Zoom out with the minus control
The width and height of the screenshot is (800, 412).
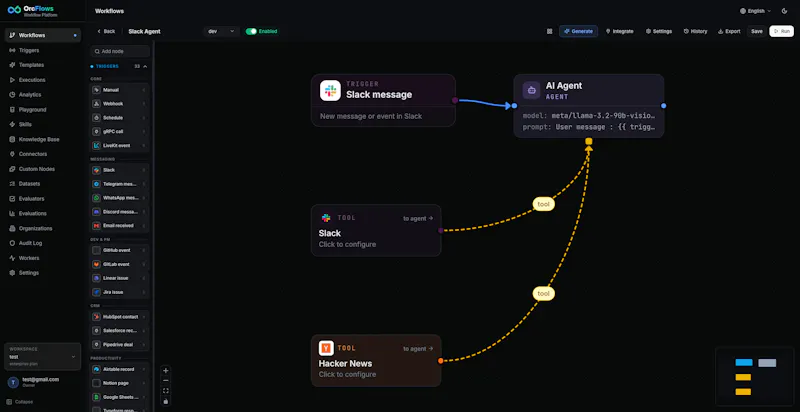[x=165, y=380]
